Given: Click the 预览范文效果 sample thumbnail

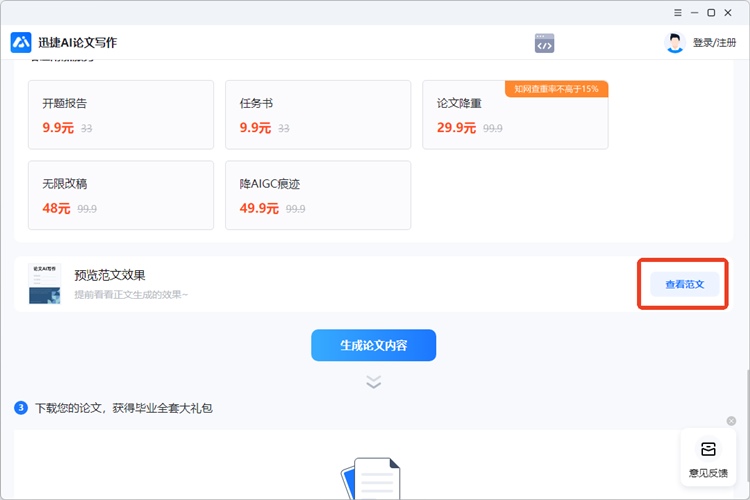Looking at the screenshot, I should pos(45,284).
